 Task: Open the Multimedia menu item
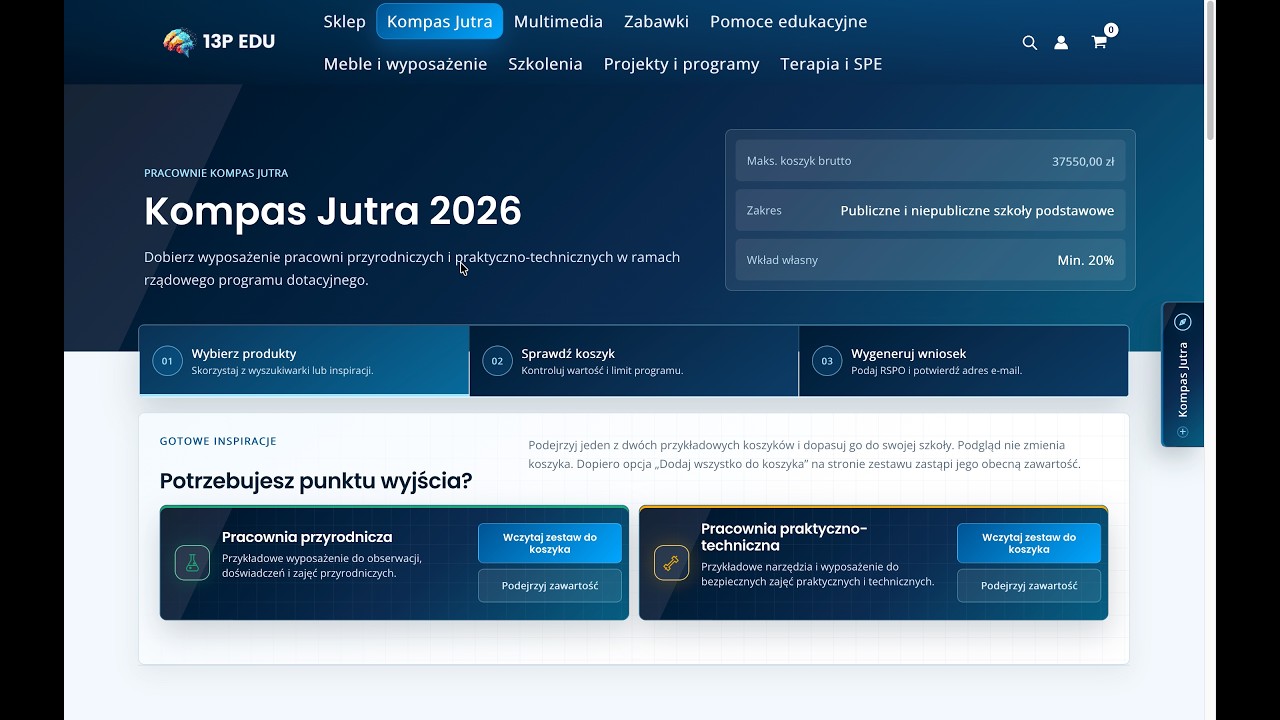[558, 21]
